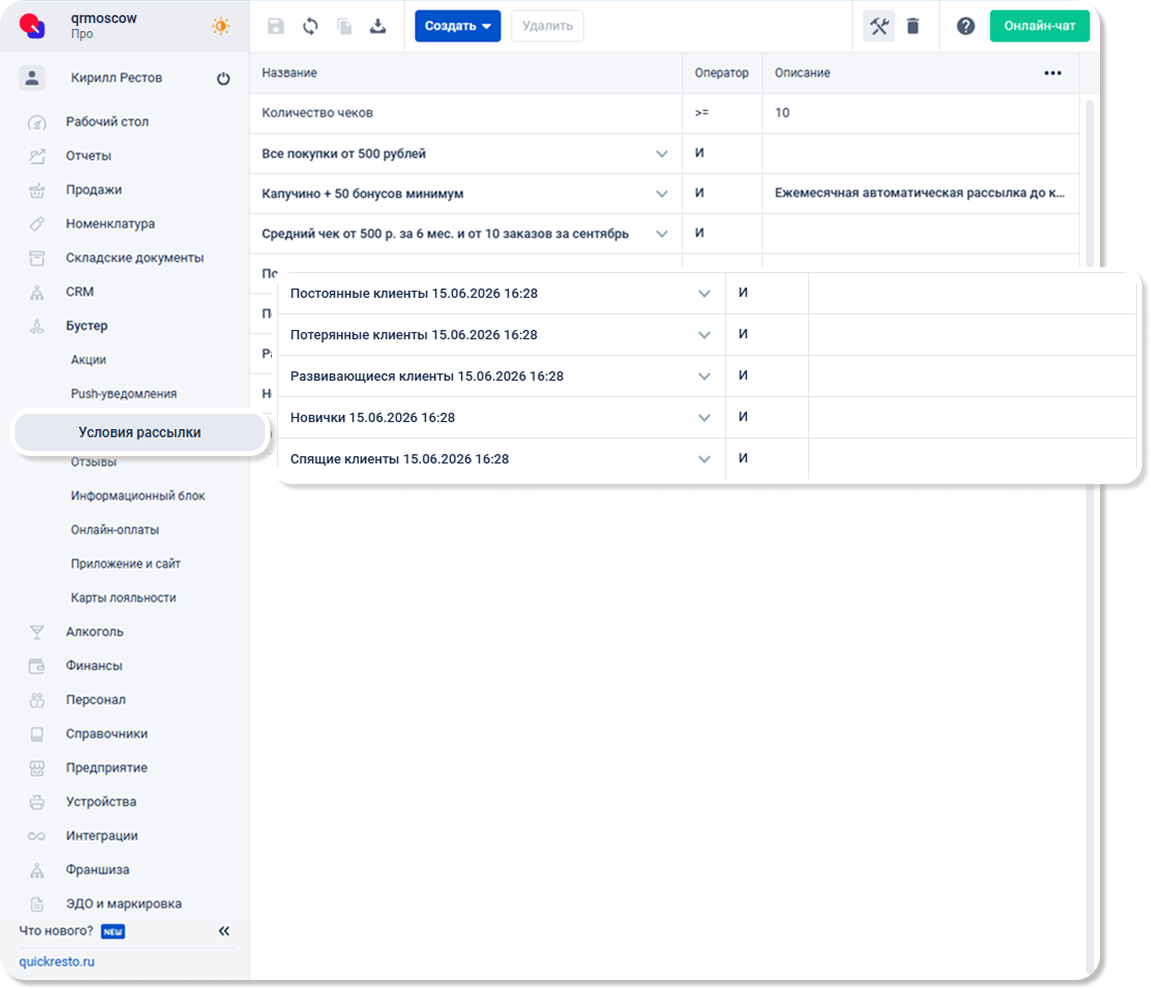Click Ежемесячная автоматическая рассылка description cell
1151x989 pixels.
tap(920, 193)
